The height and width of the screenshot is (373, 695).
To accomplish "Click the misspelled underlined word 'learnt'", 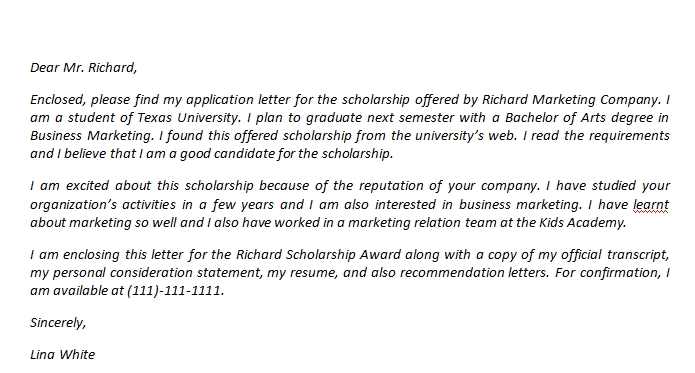I will pos(651,205).
